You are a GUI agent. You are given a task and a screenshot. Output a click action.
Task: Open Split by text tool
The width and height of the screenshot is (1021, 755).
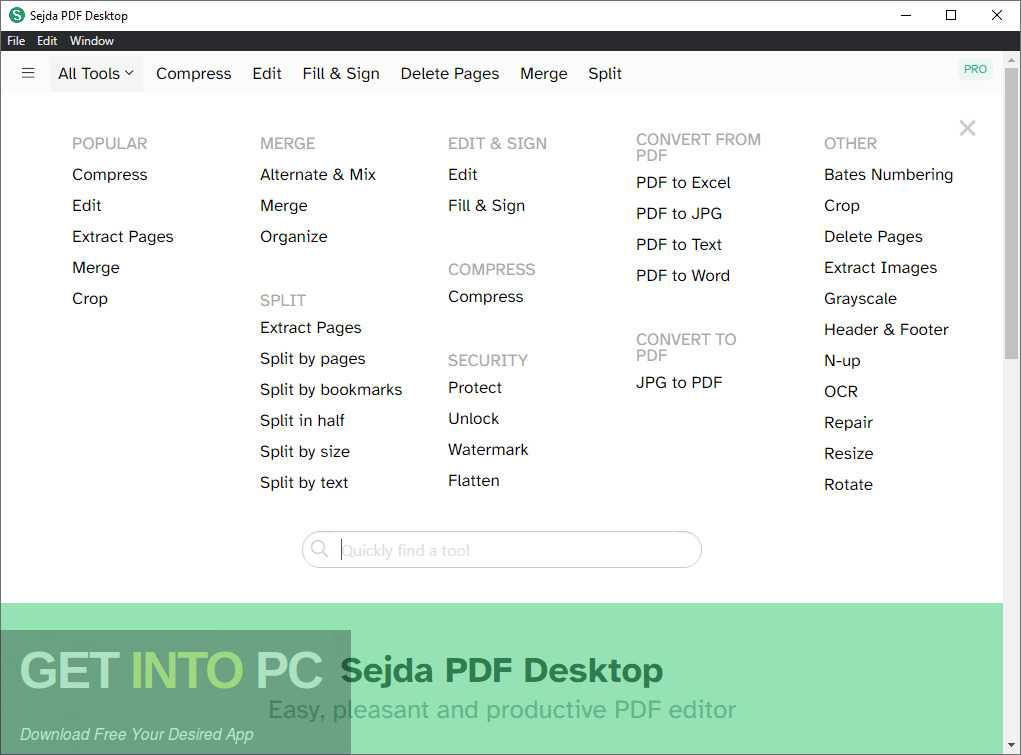tap(304, 483)
